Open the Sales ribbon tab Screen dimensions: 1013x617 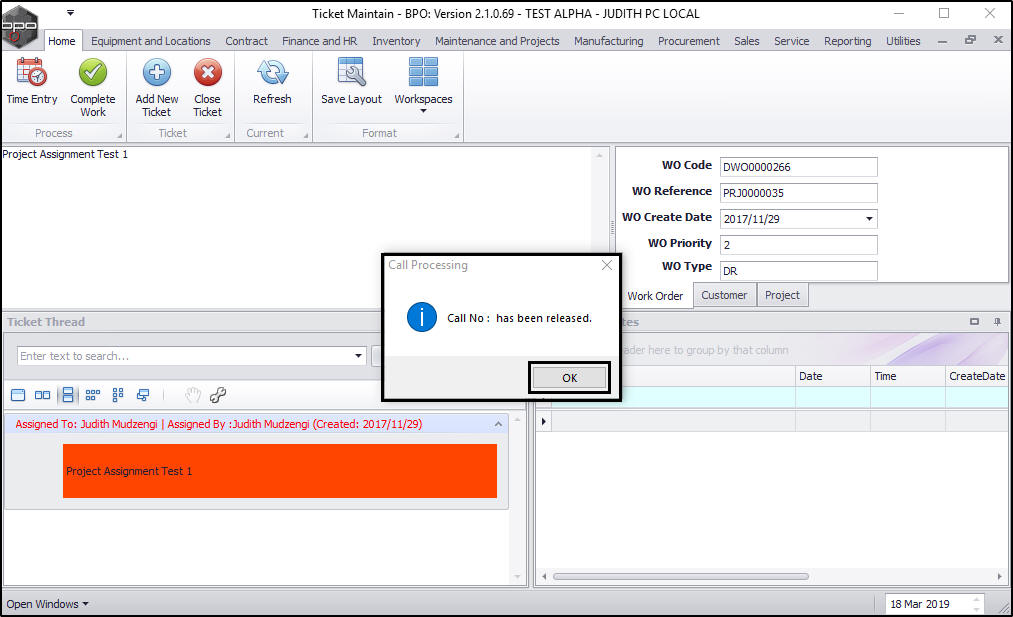[746, 41]
